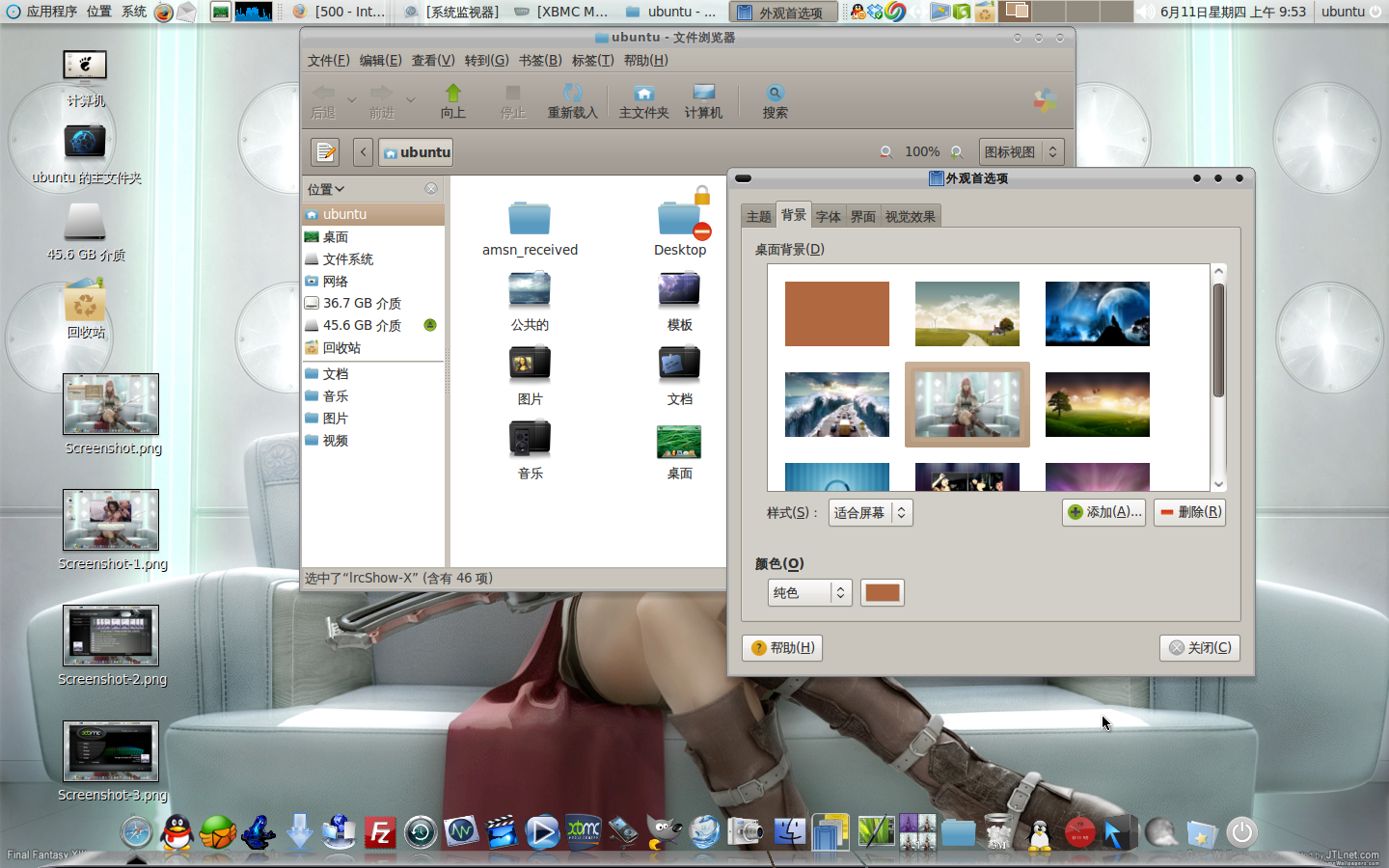Open the 音乐 folder in the file pane
Screen dimensions: 1389x868
530,450
